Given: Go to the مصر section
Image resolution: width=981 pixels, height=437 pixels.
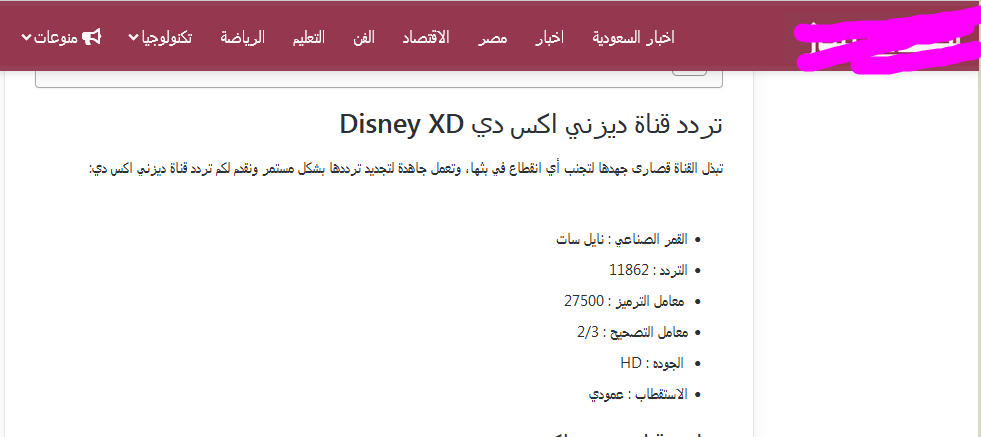Looking at the screenshot, I should pos(492,38).
